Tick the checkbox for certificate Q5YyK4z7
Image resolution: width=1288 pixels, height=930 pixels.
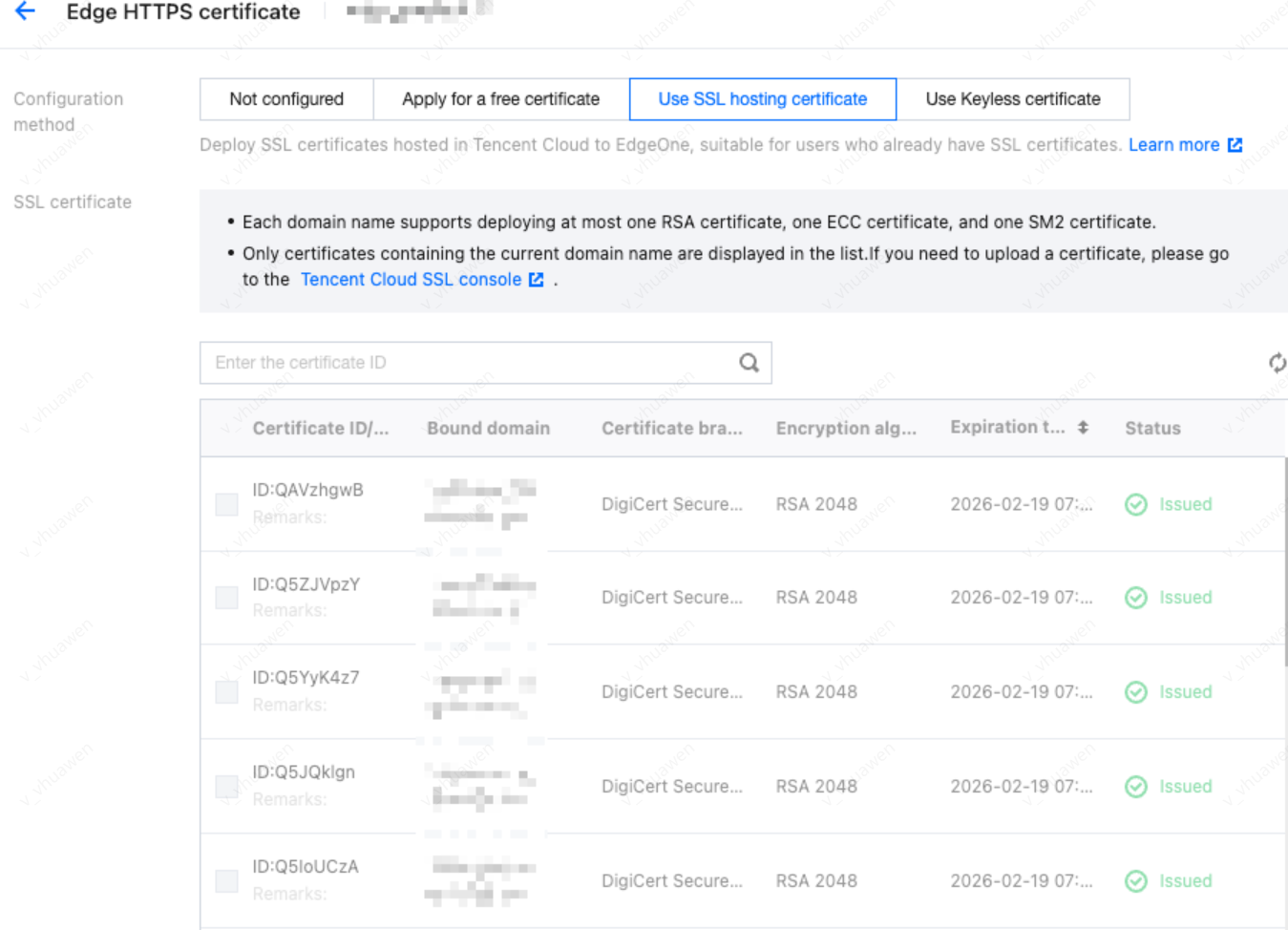pyautogui.click(x=226, y=692)
